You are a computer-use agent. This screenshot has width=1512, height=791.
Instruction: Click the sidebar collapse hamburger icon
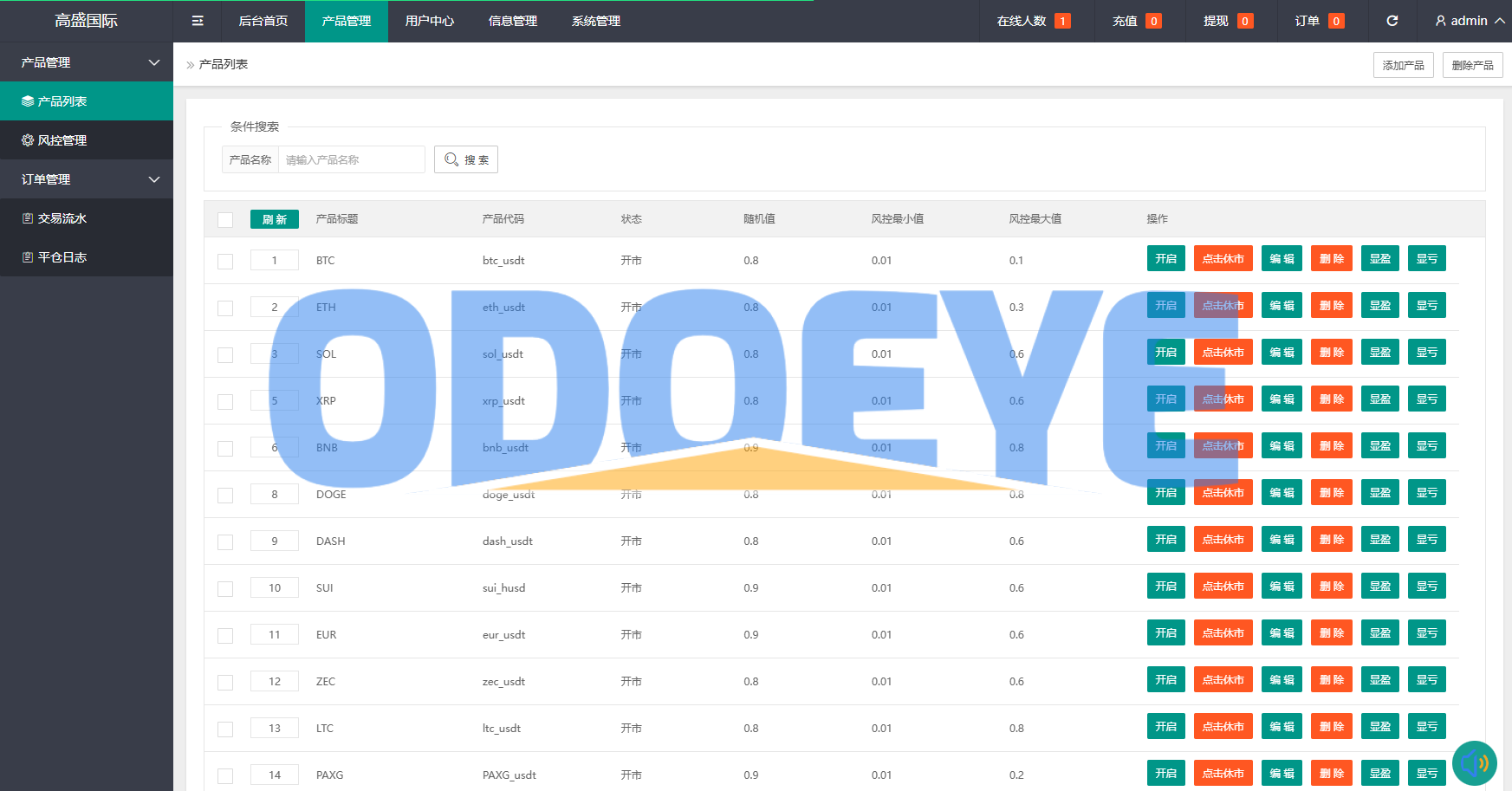pos(198,21)
